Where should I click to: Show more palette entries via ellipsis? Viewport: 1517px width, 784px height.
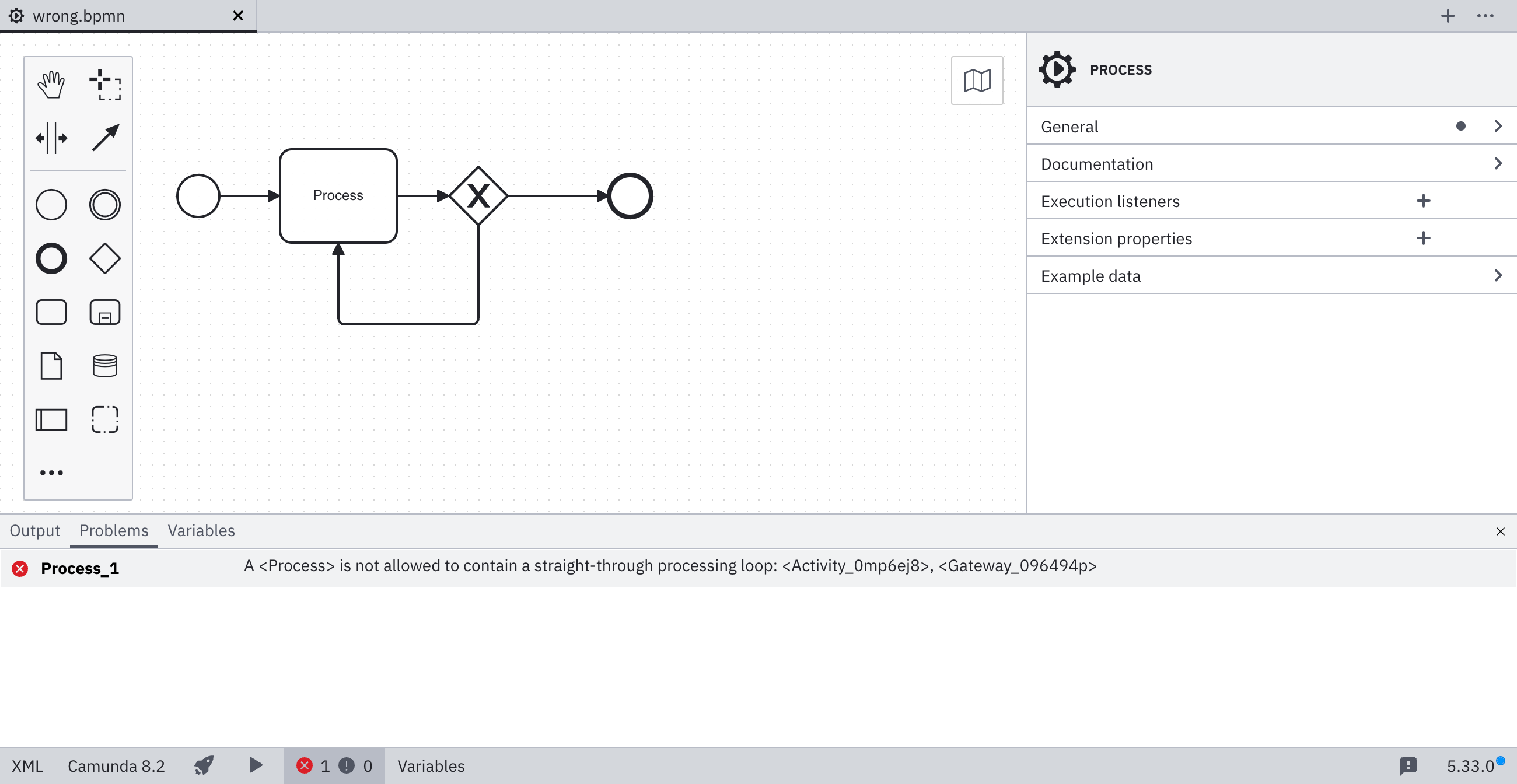click(51, 471)
